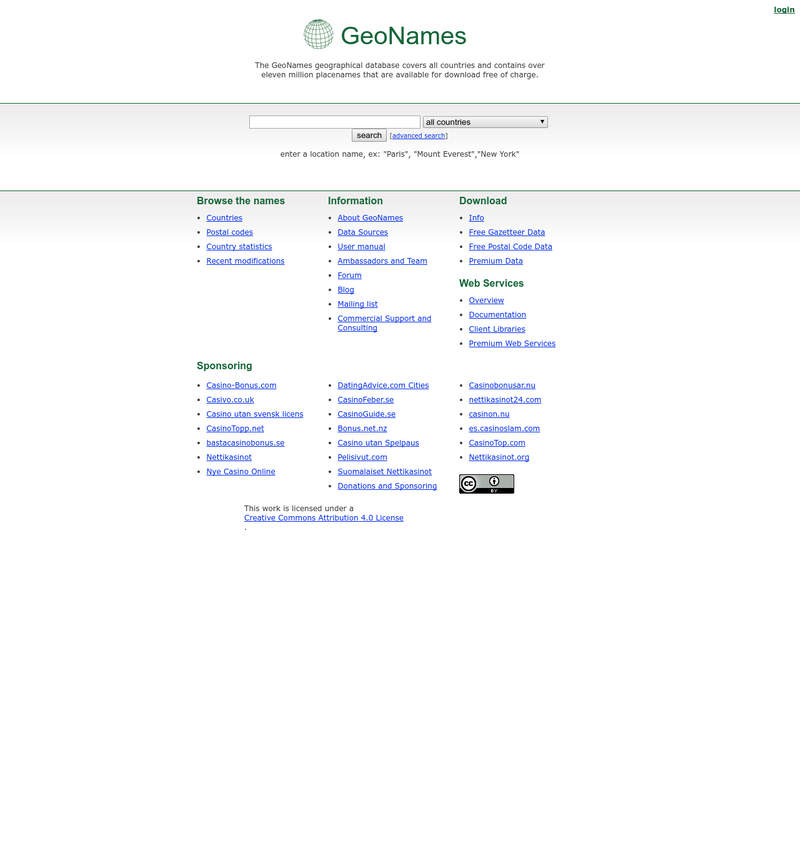Click the GeoNames globe logo
The height and width of the screenshot is (842, 800).
318,34
